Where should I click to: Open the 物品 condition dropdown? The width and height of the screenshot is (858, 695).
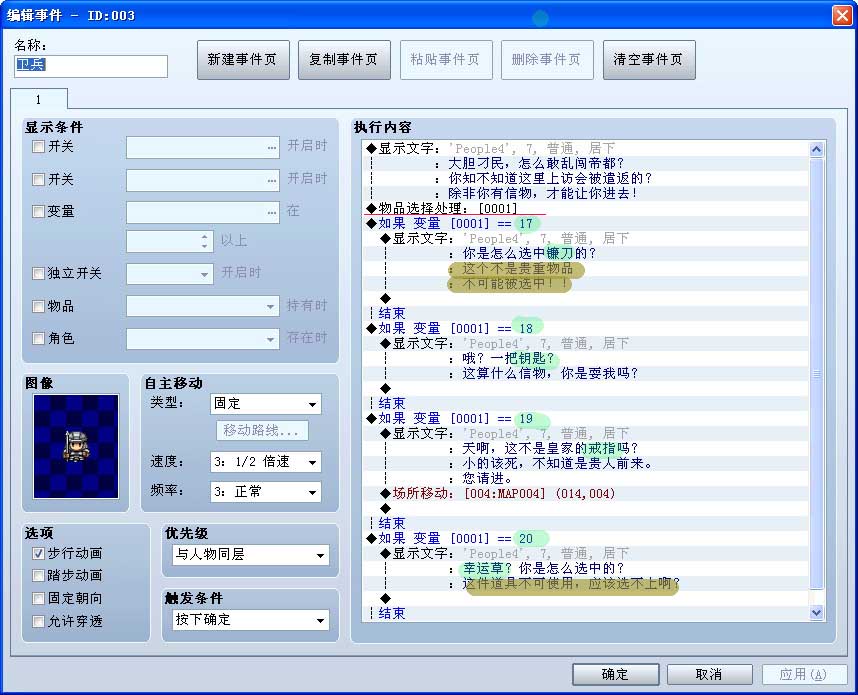tap(203, 306)
